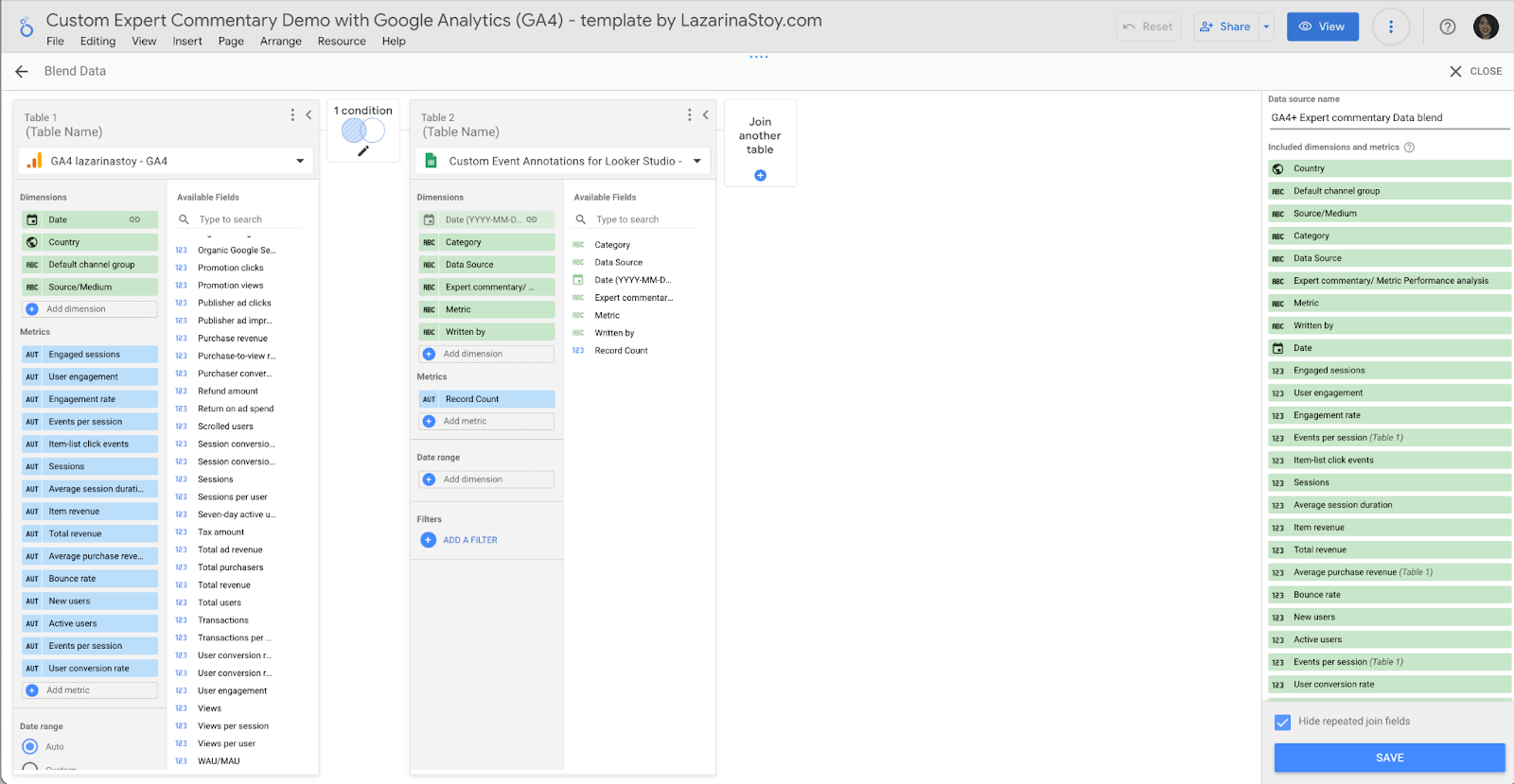Select Record Count in Table 2 available fields
1514x784 pixels.
(x=621, y=351)
